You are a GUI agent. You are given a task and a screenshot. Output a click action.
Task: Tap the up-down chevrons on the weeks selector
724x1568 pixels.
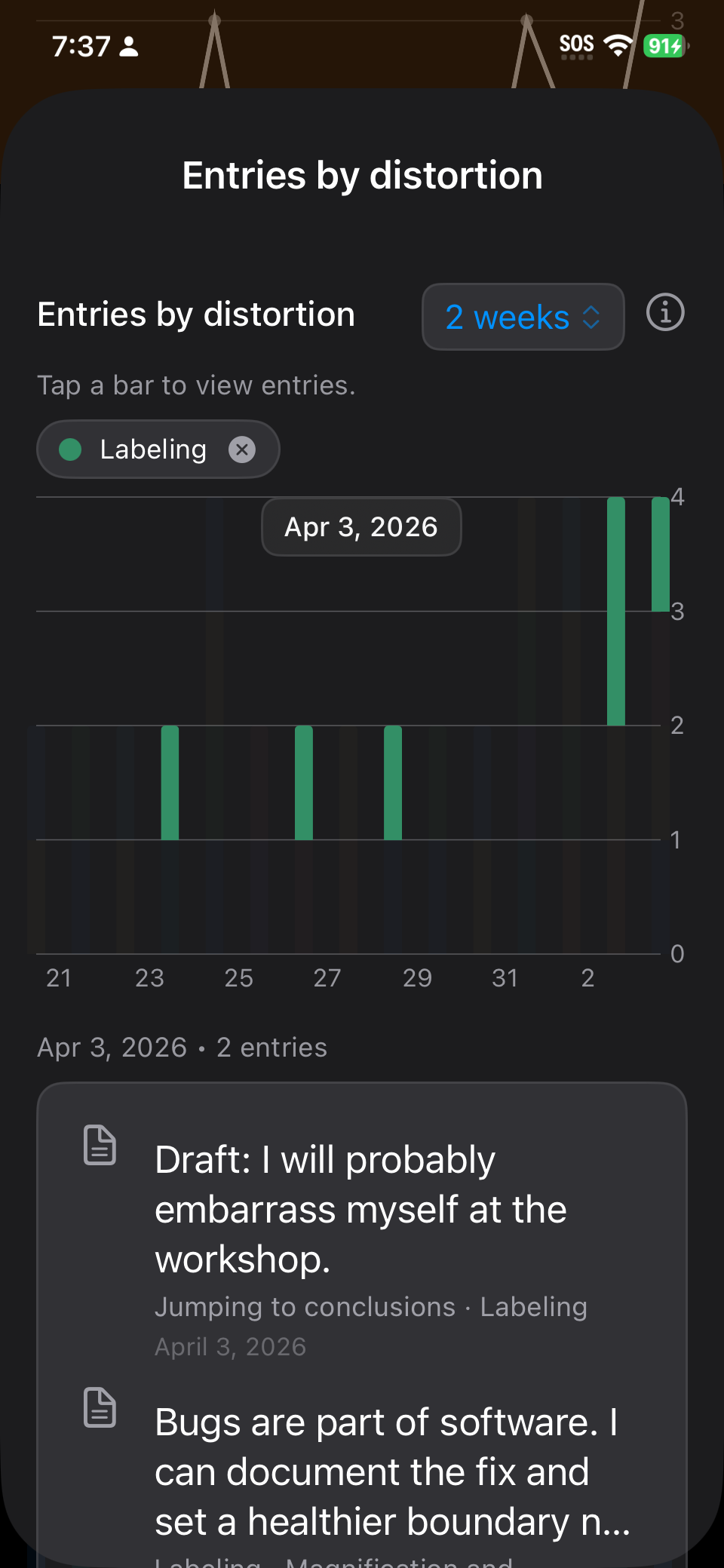point(592,318)
